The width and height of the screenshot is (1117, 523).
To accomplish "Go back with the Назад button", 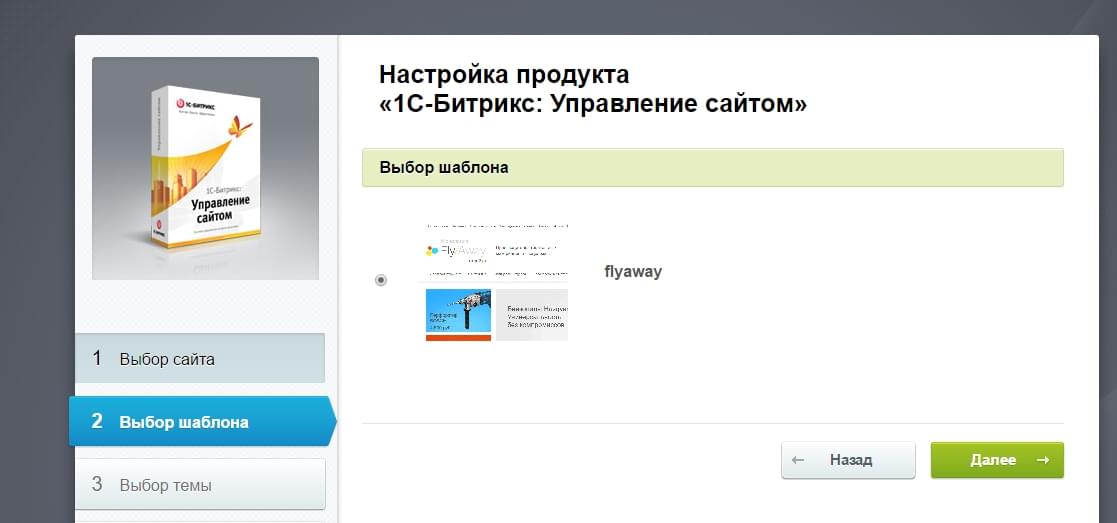I will coord(848,460).
